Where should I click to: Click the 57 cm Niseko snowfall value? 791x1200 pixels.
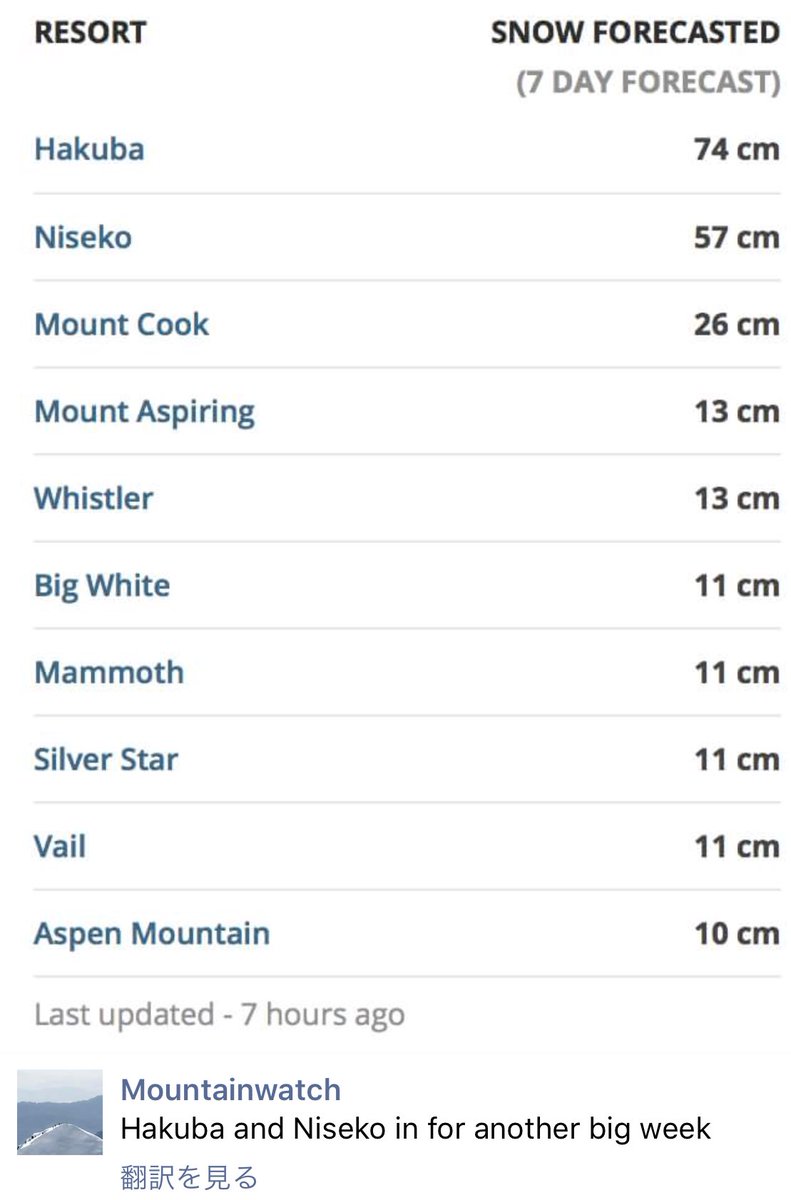pos(736,238)
